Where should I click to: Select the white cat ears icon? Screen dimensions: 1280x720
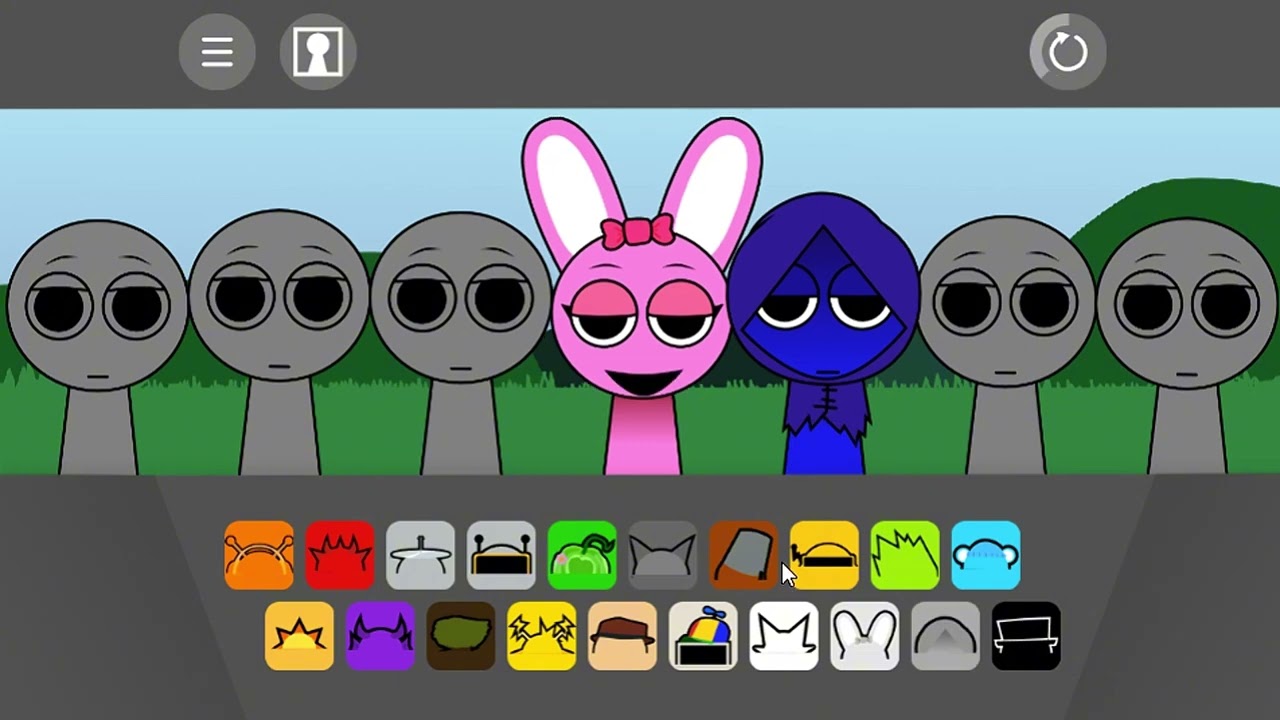tap(784, 636)
